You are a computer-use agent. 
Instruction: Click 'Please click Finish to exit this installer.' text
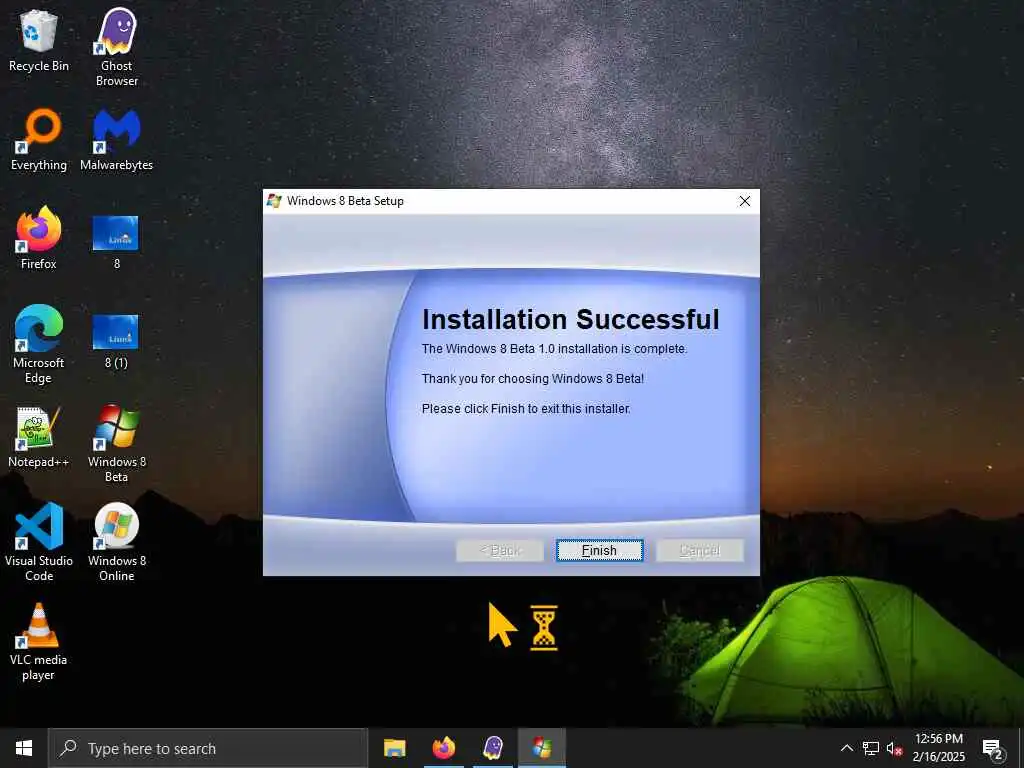tap(526, 409)
